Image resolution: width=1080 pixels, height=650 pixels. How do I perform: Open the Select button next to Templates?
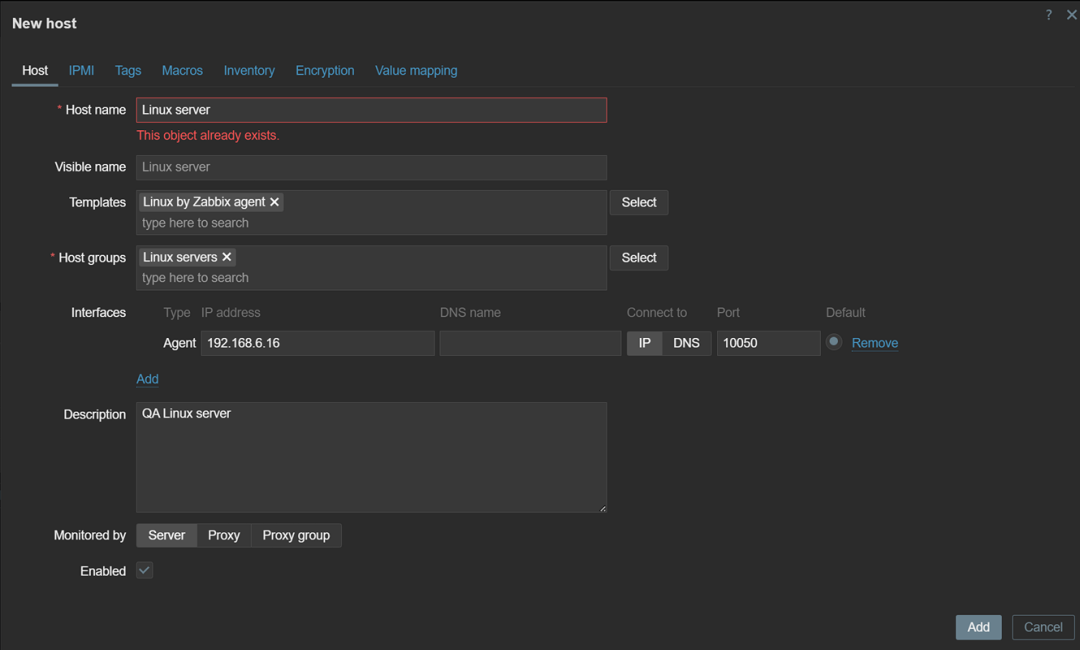click(638, 202)
